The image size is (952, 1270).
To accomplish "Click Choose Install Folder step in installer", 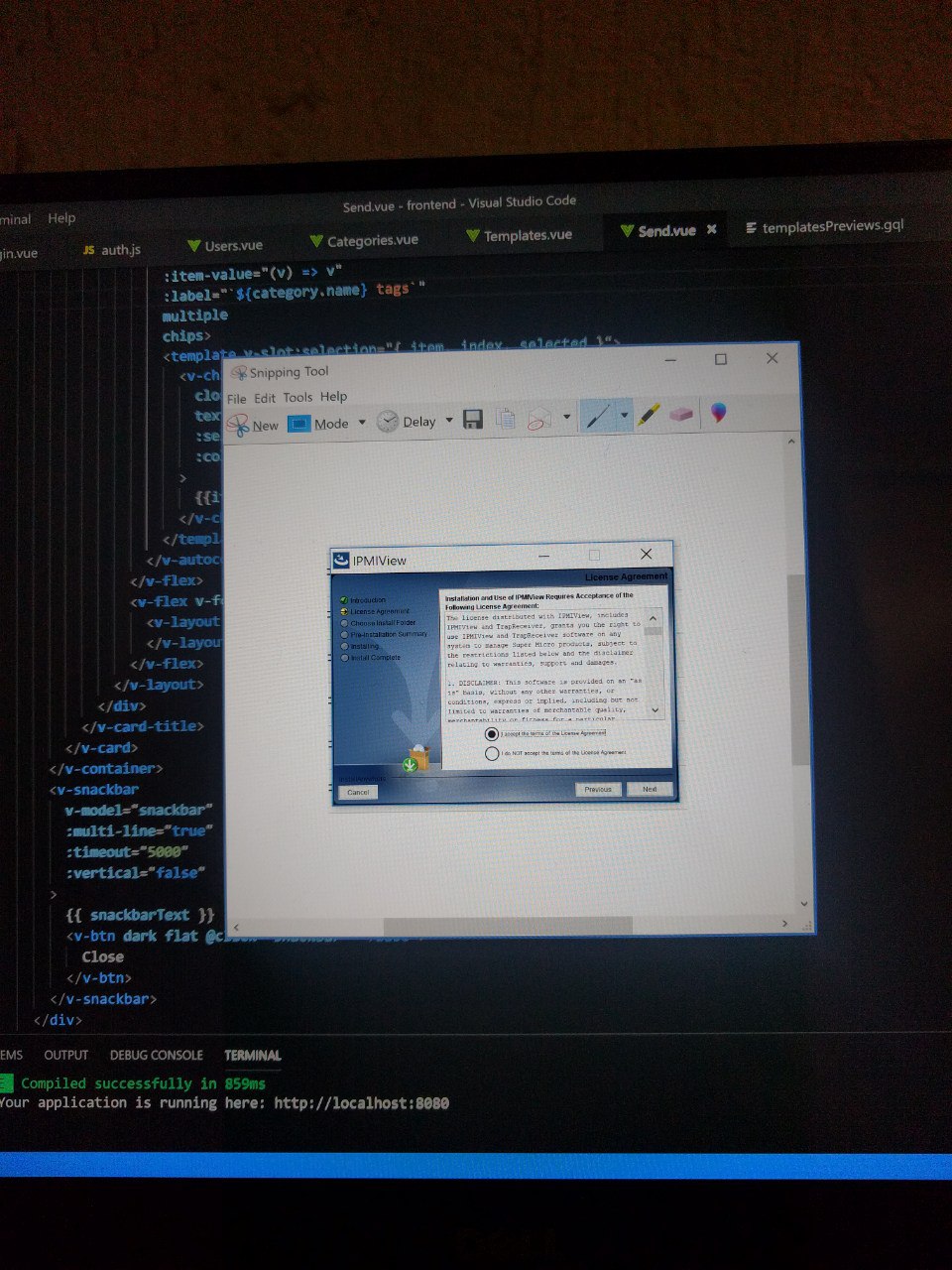I will (383, 623).
